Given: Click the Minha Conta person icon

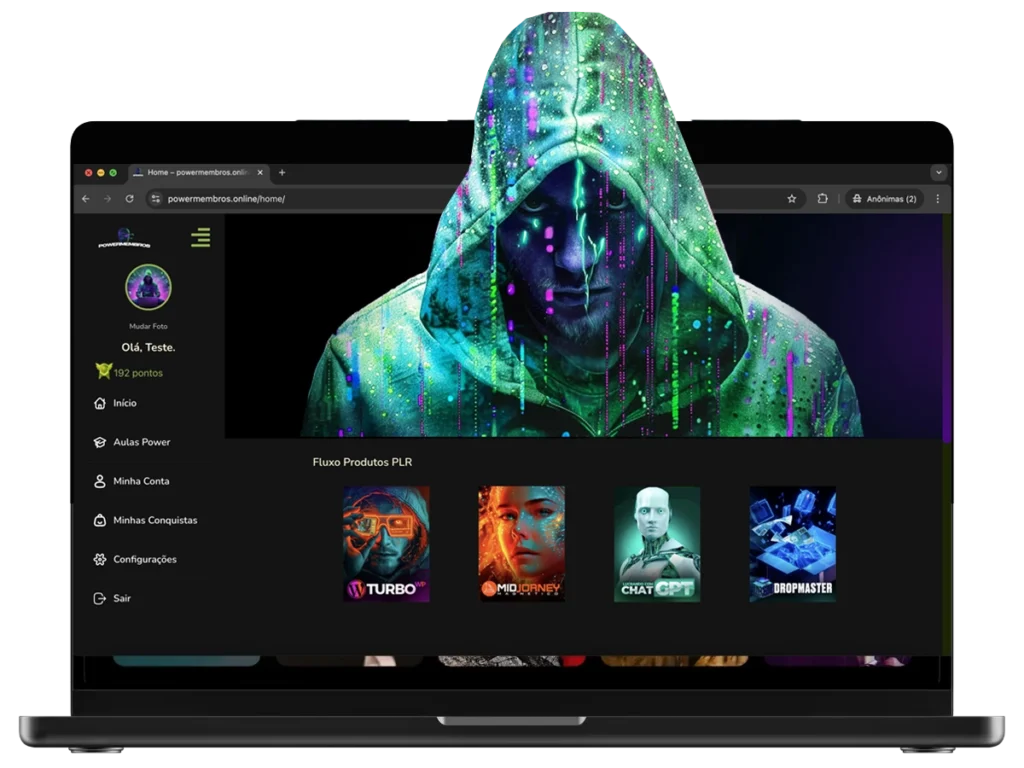Looking at the screenshot, I should tap(99, 481).
